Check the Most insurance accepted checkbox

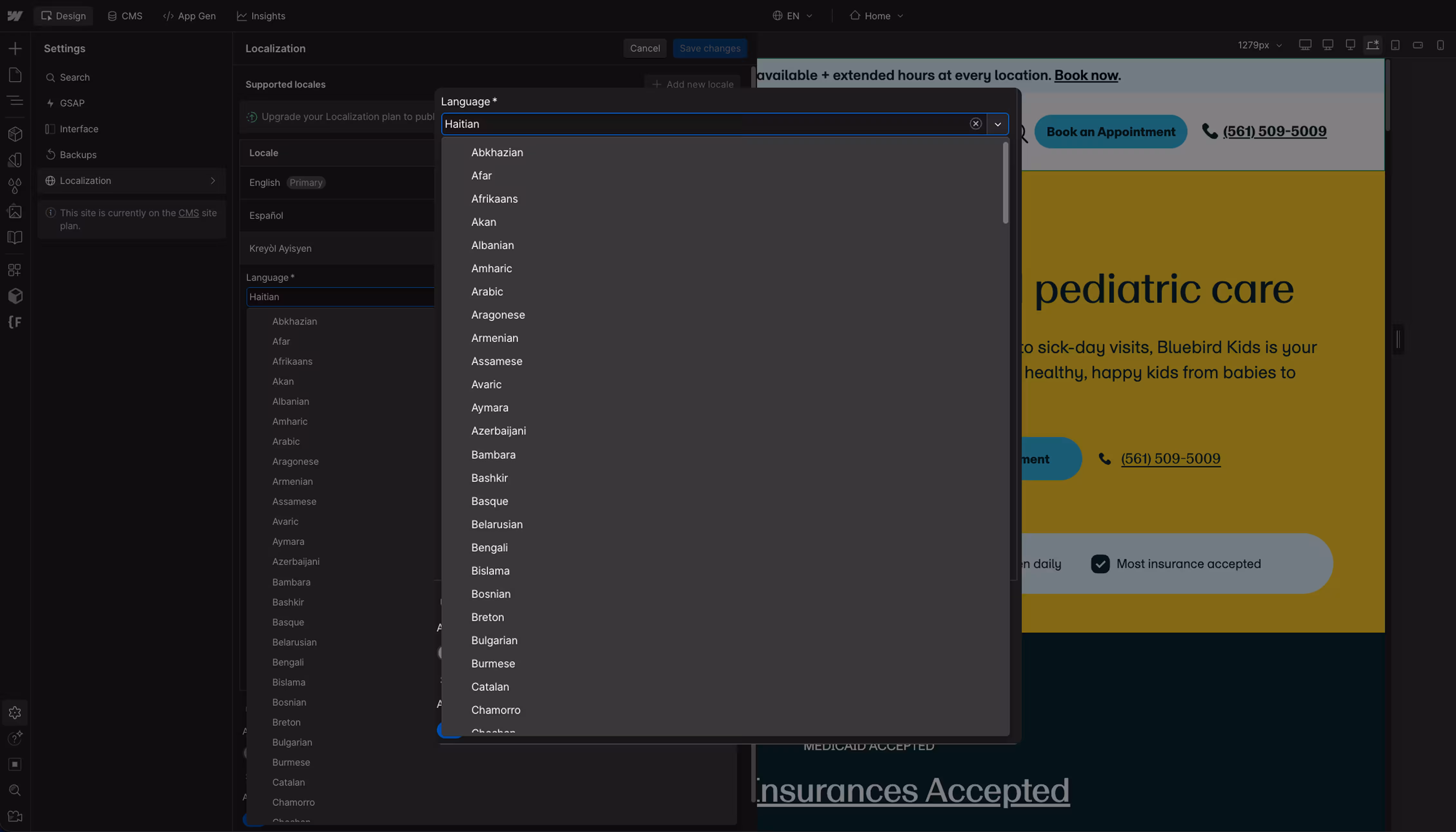coord(1100,564)
